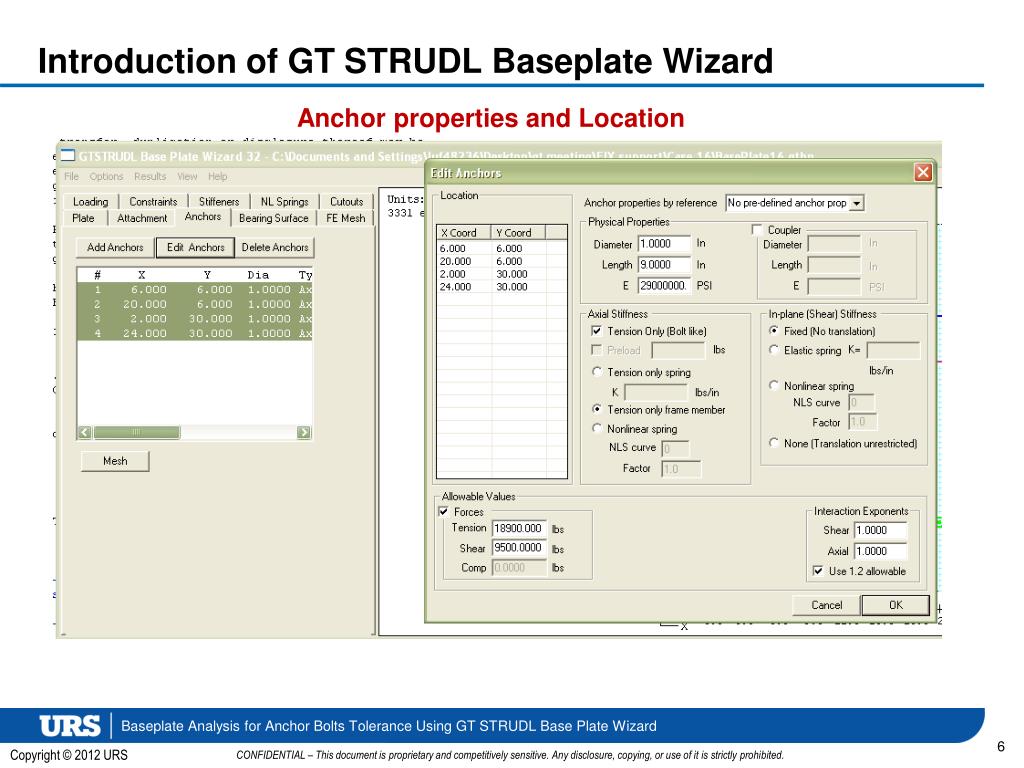Switch to the Constraints tab
Screen dimensions: 1024x768
point(153,202)
